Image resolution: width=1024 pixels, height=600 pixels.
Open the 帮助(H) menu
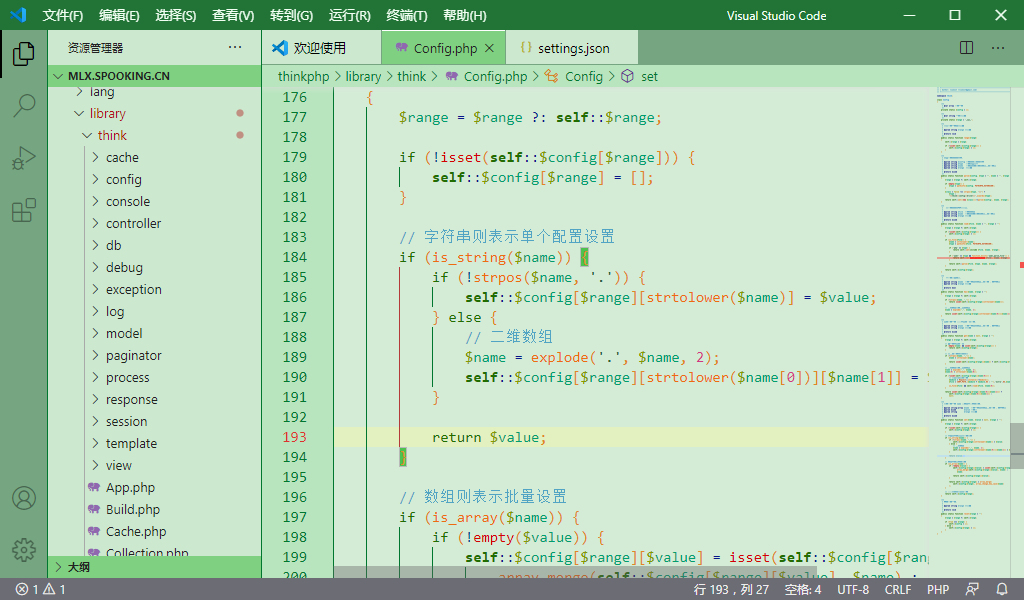tap(464, 15)
